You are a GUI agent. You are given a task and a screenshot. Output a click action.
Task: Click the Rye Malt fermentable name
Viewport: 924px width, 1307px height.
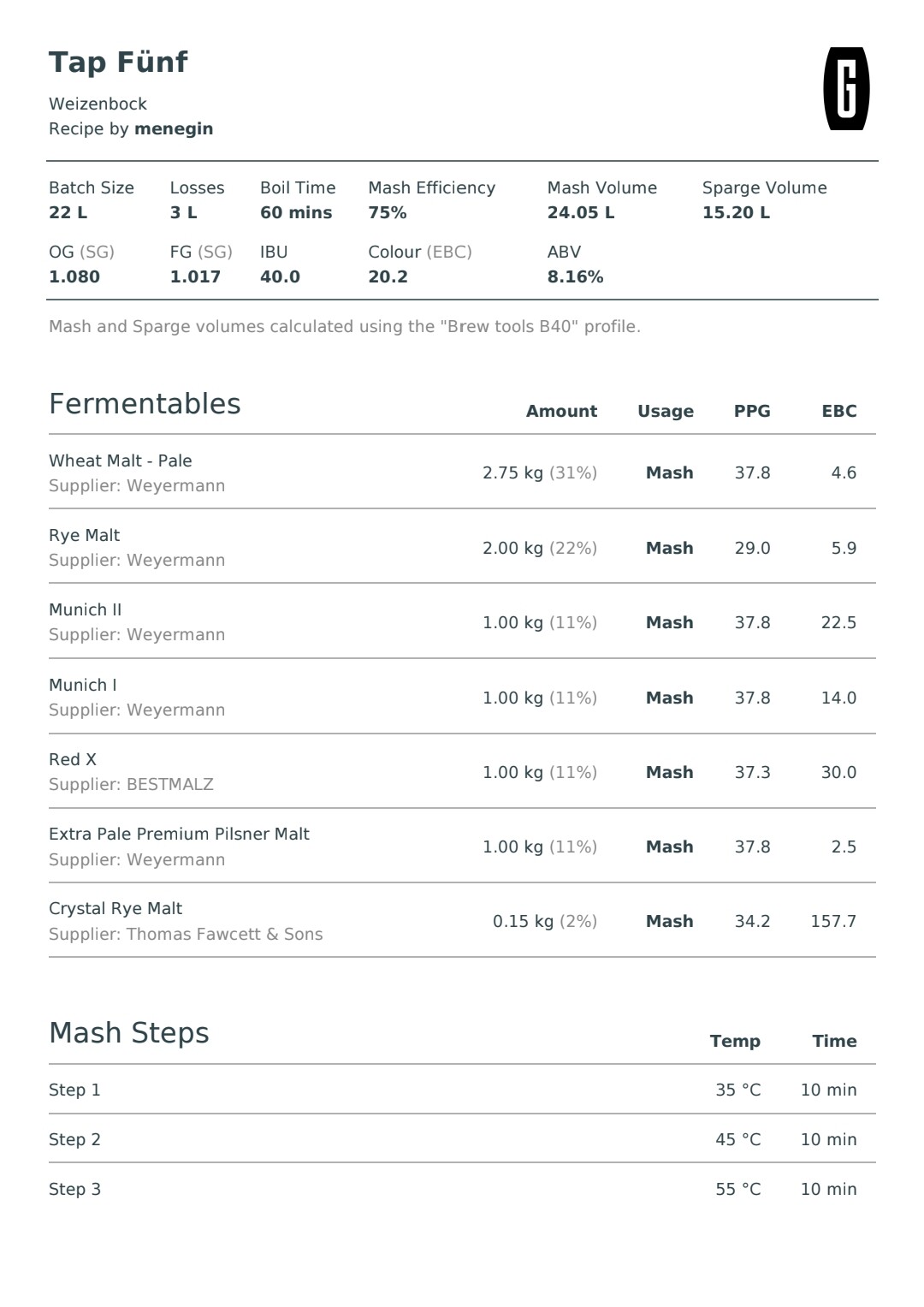click(84, 535)
